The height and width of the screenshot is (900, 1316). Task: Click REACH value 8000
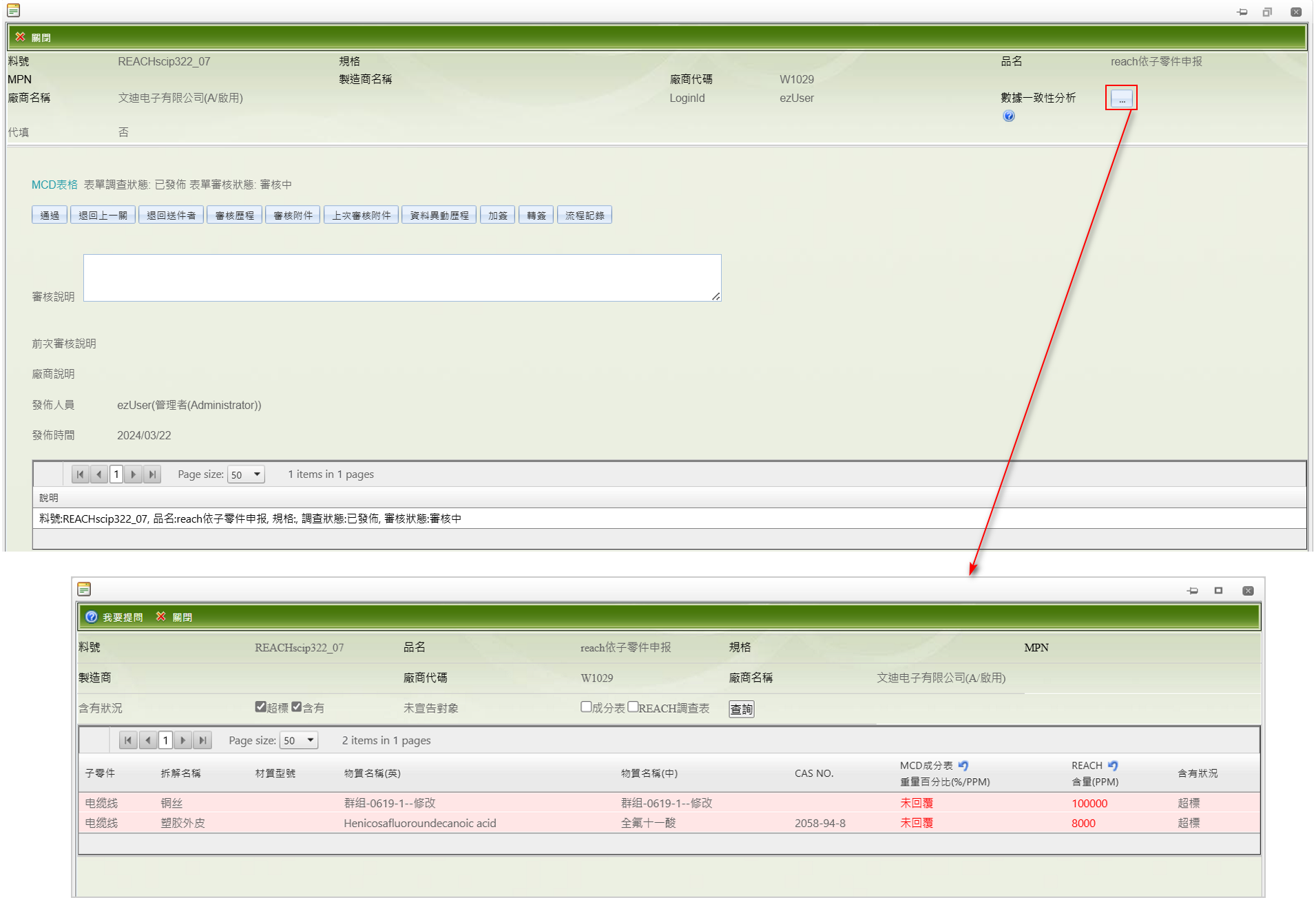1083,824
